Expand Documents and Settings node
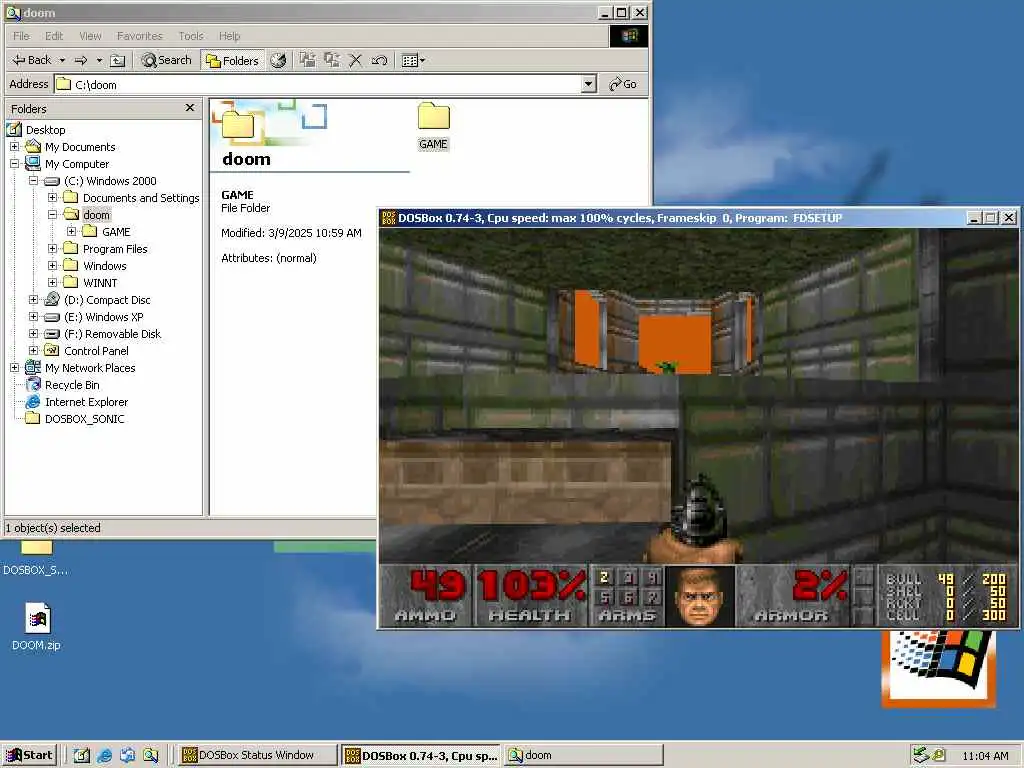1024x768 pixels. (53, 197)
